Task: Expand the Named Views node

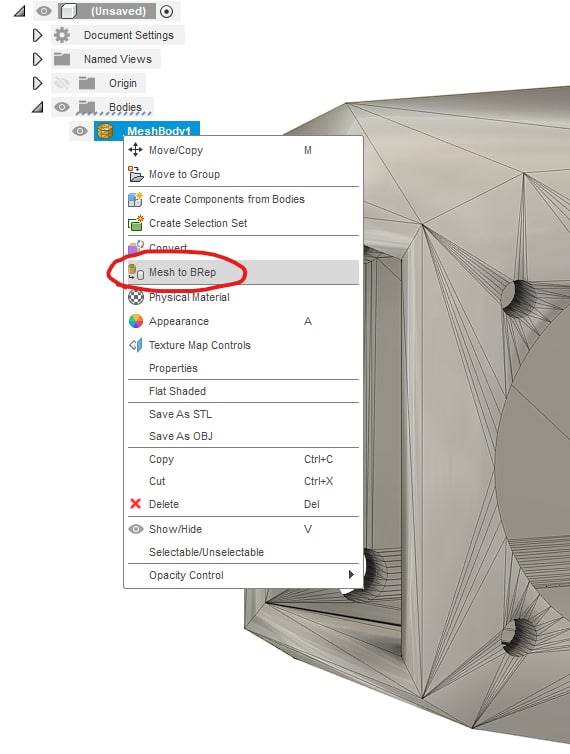Action: pyautogui.click(x=37, y=59)
